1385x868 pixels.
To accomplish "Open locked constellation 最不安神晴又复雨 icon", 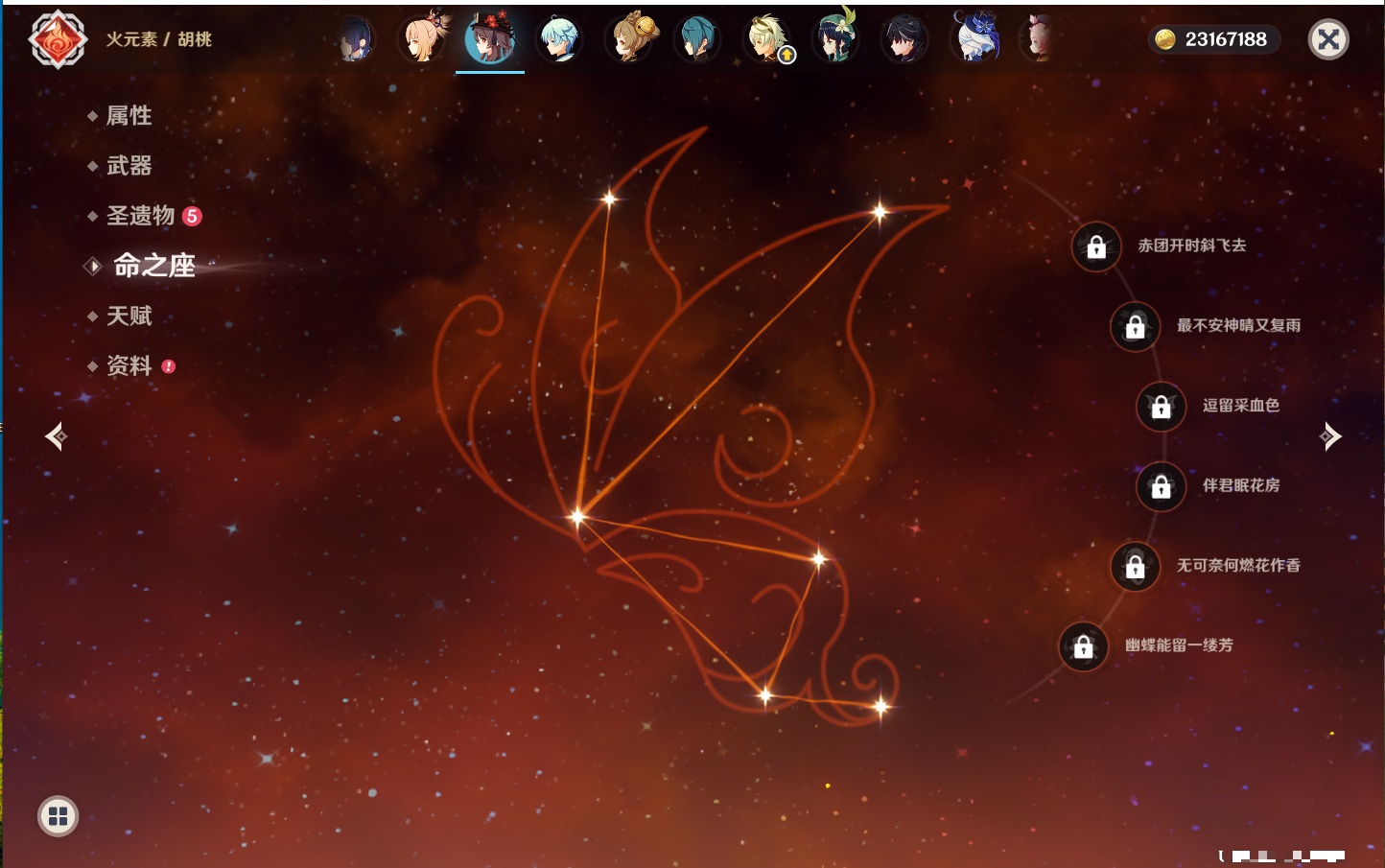I will [1135, 327].
